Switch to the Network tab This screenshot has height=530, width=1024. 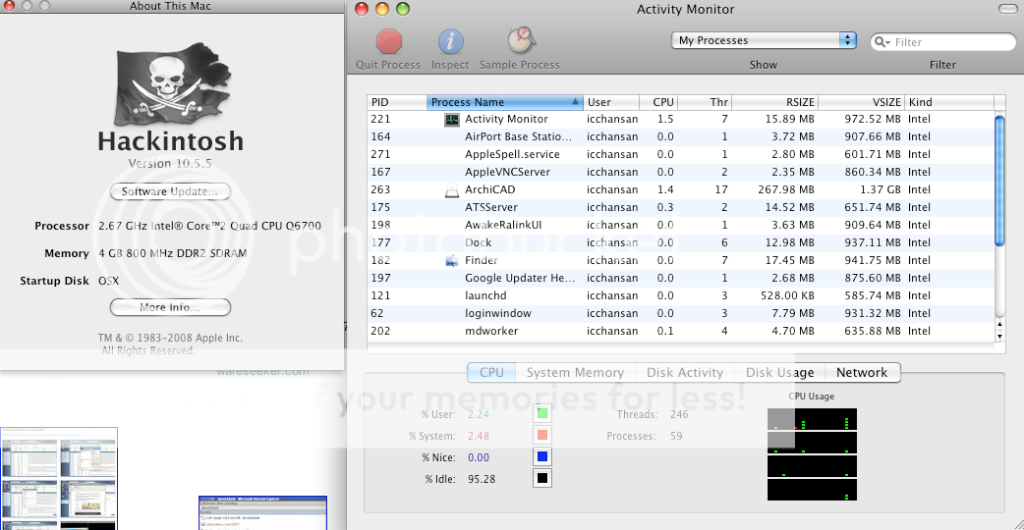point(862,373)
